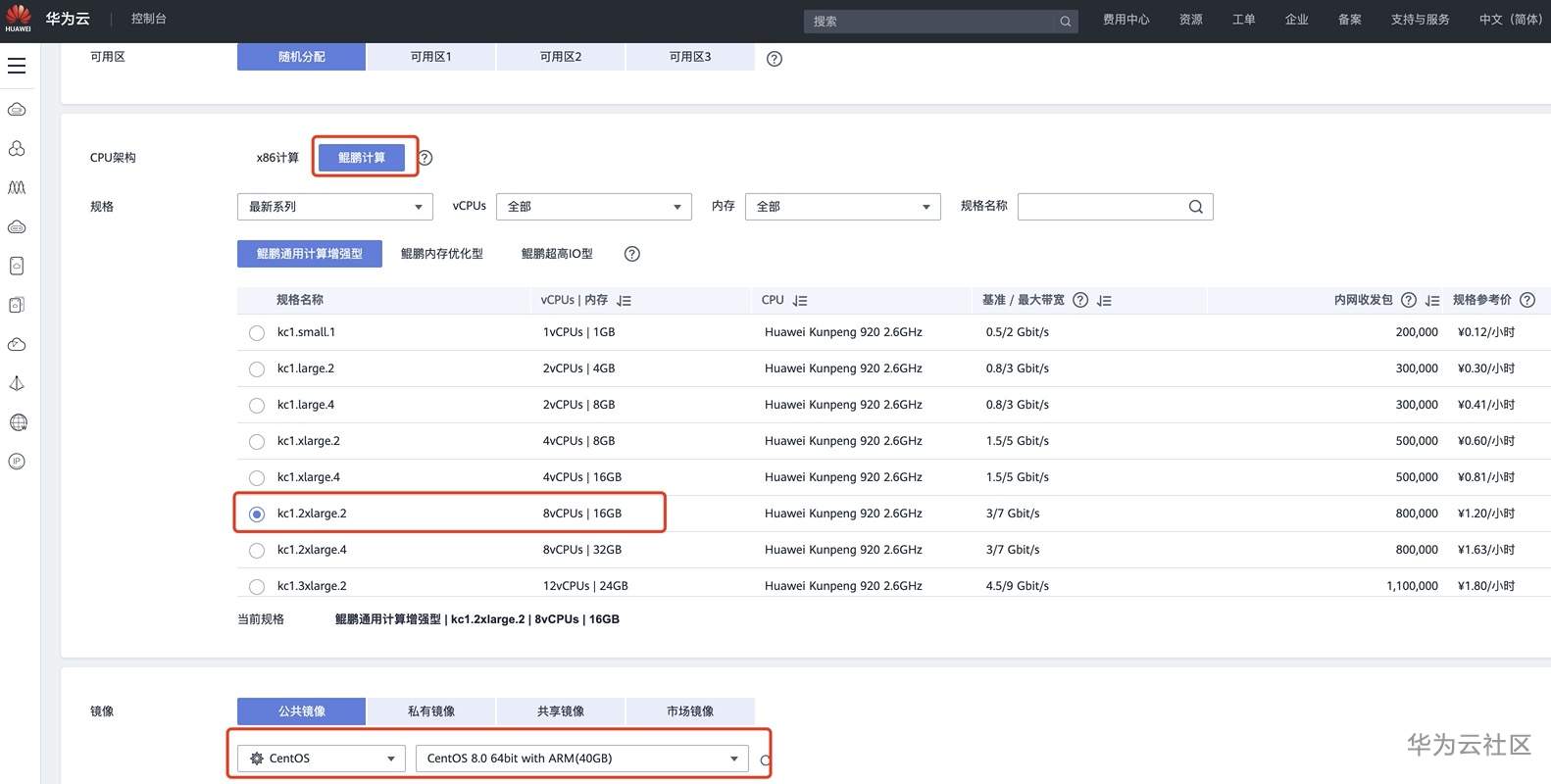
Task: Switch to 市场镜像 tab
Action: point(690,711)
